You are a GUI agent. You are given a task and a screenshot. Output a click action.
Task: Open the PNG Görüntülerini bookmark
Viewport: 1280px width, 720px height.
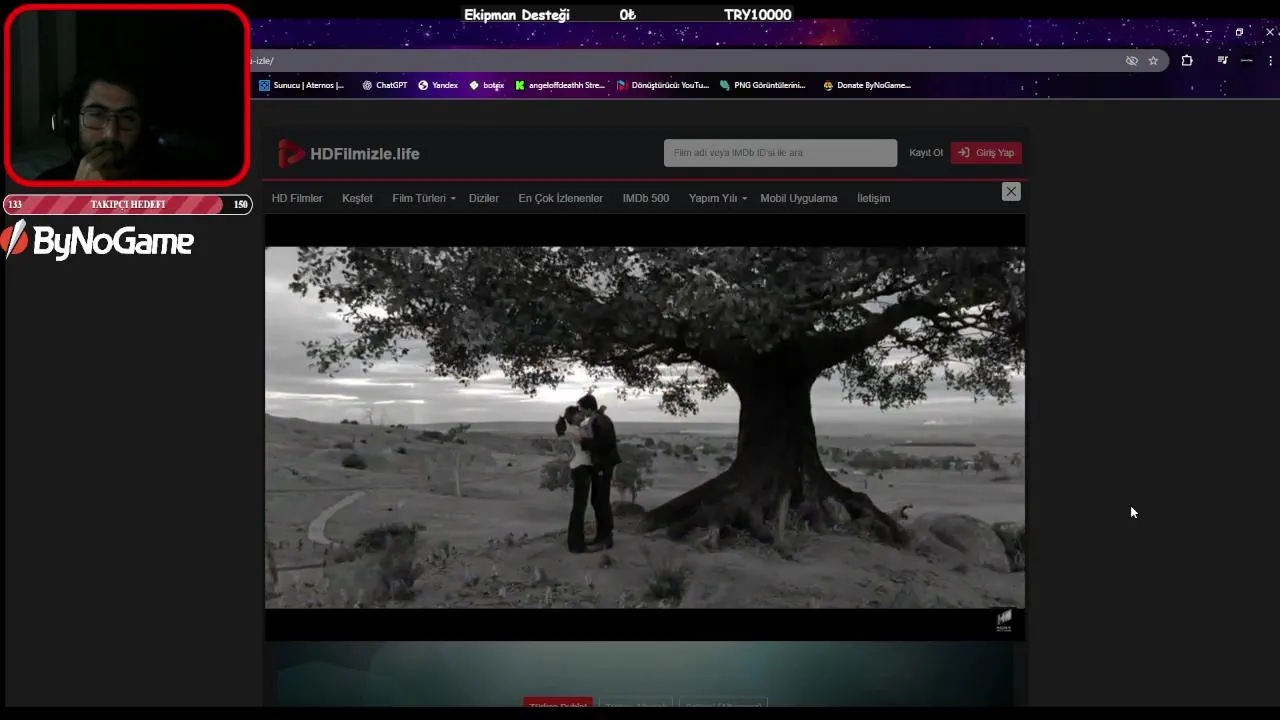[762, 85]
